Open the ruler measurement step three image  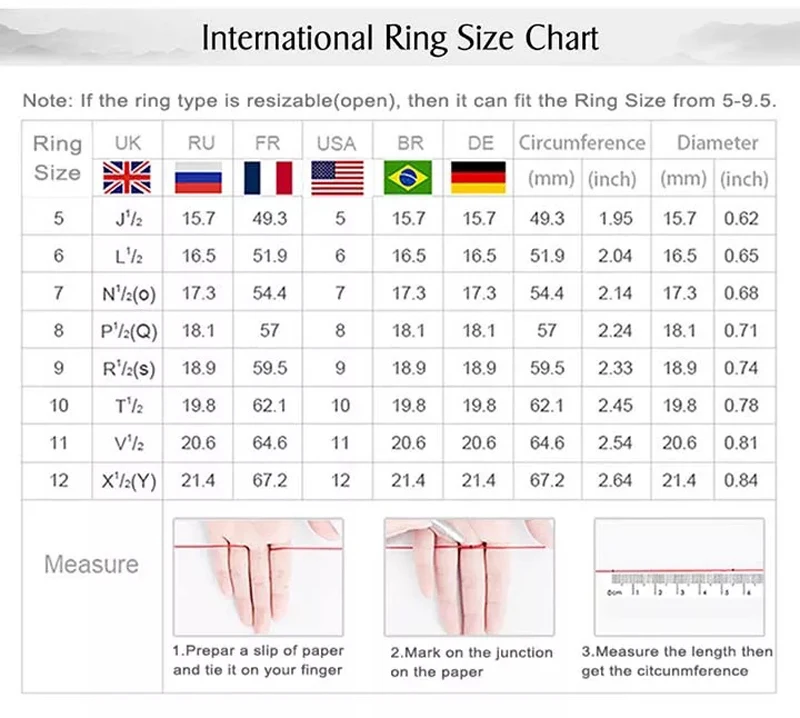point(680,577)
